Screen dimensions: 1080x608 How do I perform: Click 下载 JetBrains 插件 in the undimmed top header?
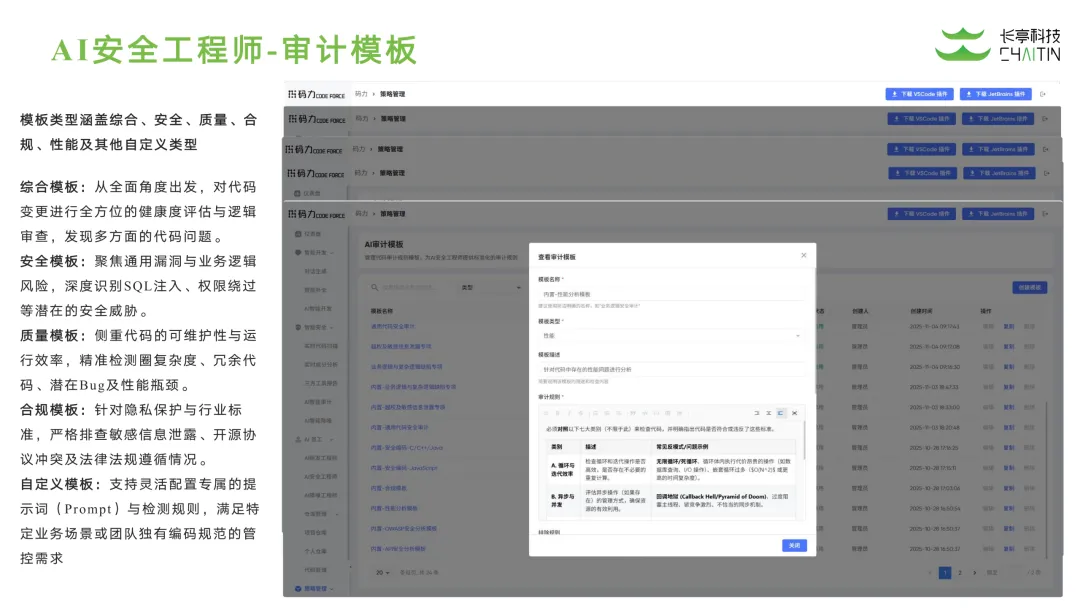click(996, 94)
